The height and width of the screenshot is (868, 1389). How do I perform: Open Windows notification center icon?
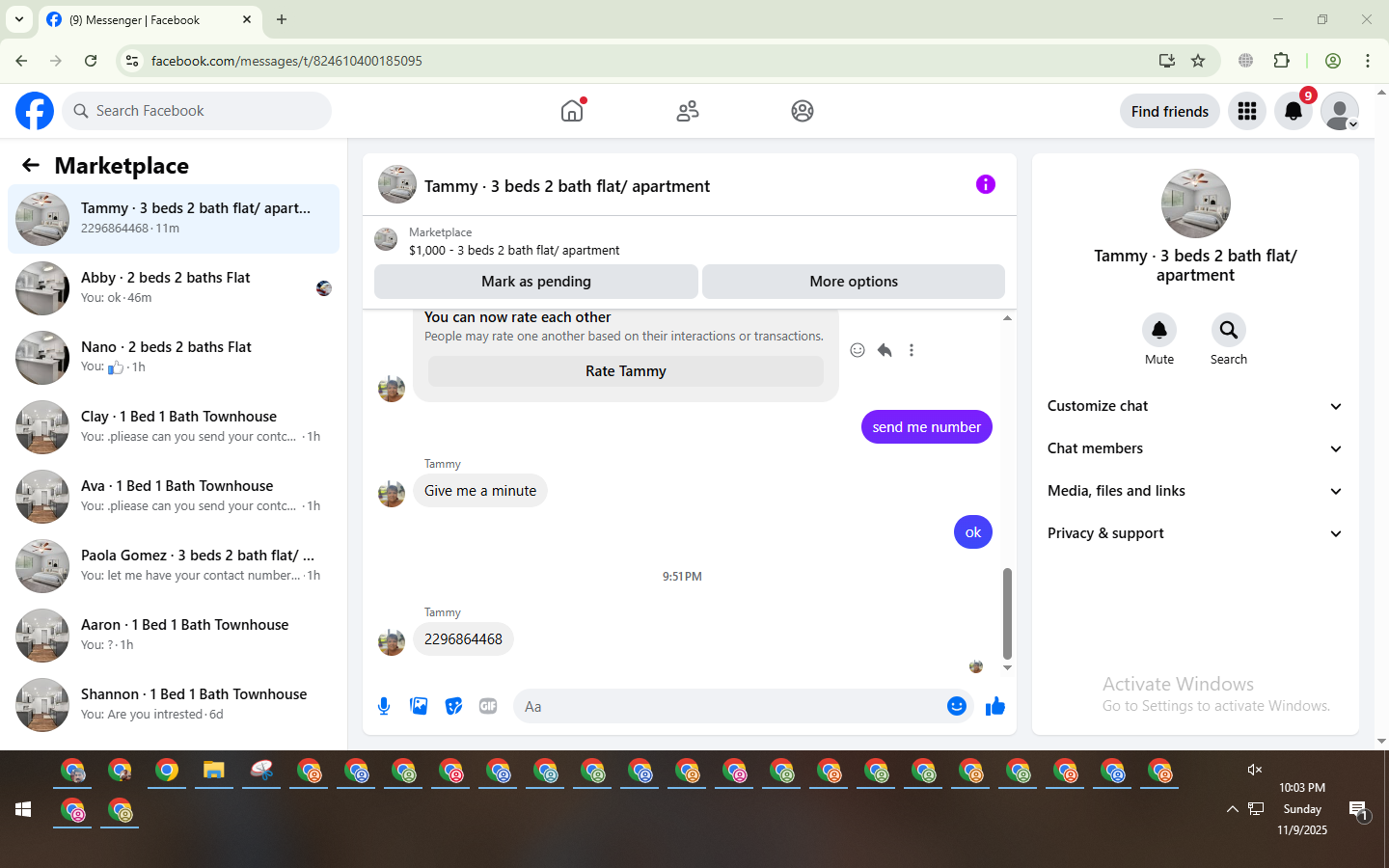coord(1359,811)
